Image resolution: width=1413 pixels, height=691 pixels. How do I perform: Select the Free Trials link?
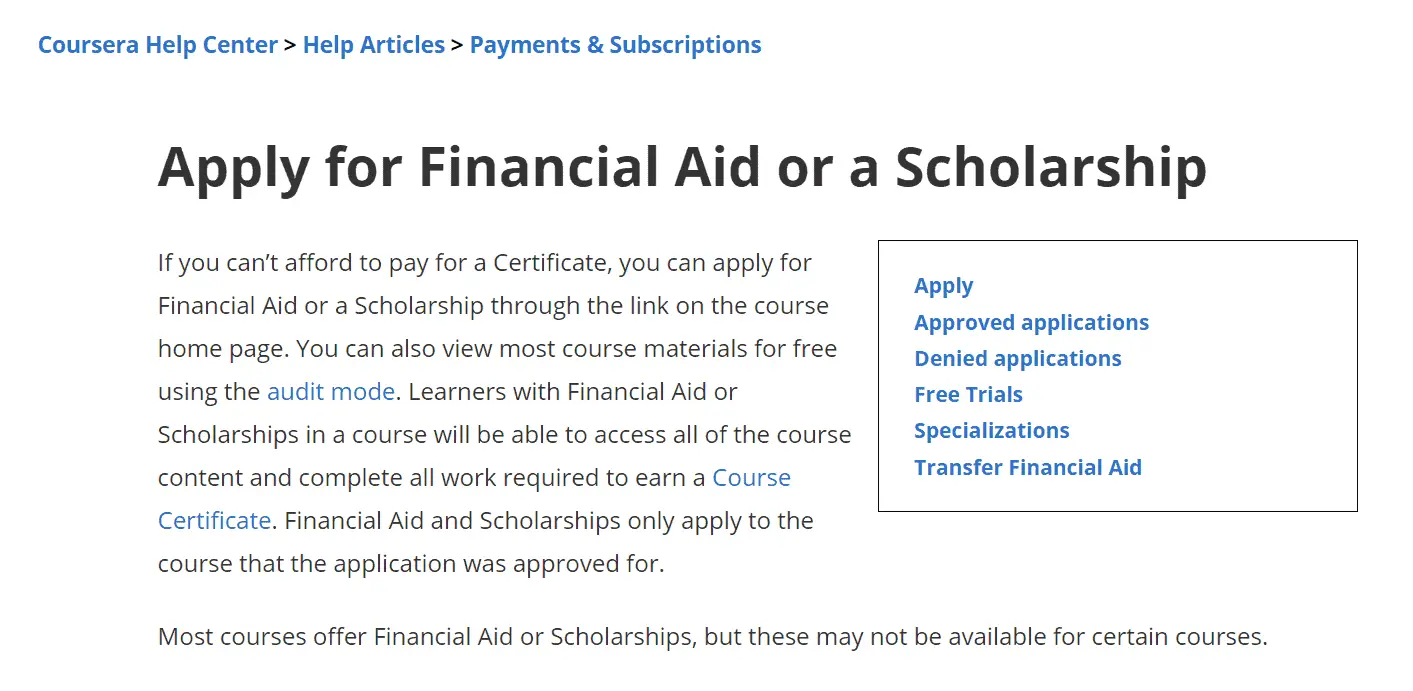click(x=968, y=394)
